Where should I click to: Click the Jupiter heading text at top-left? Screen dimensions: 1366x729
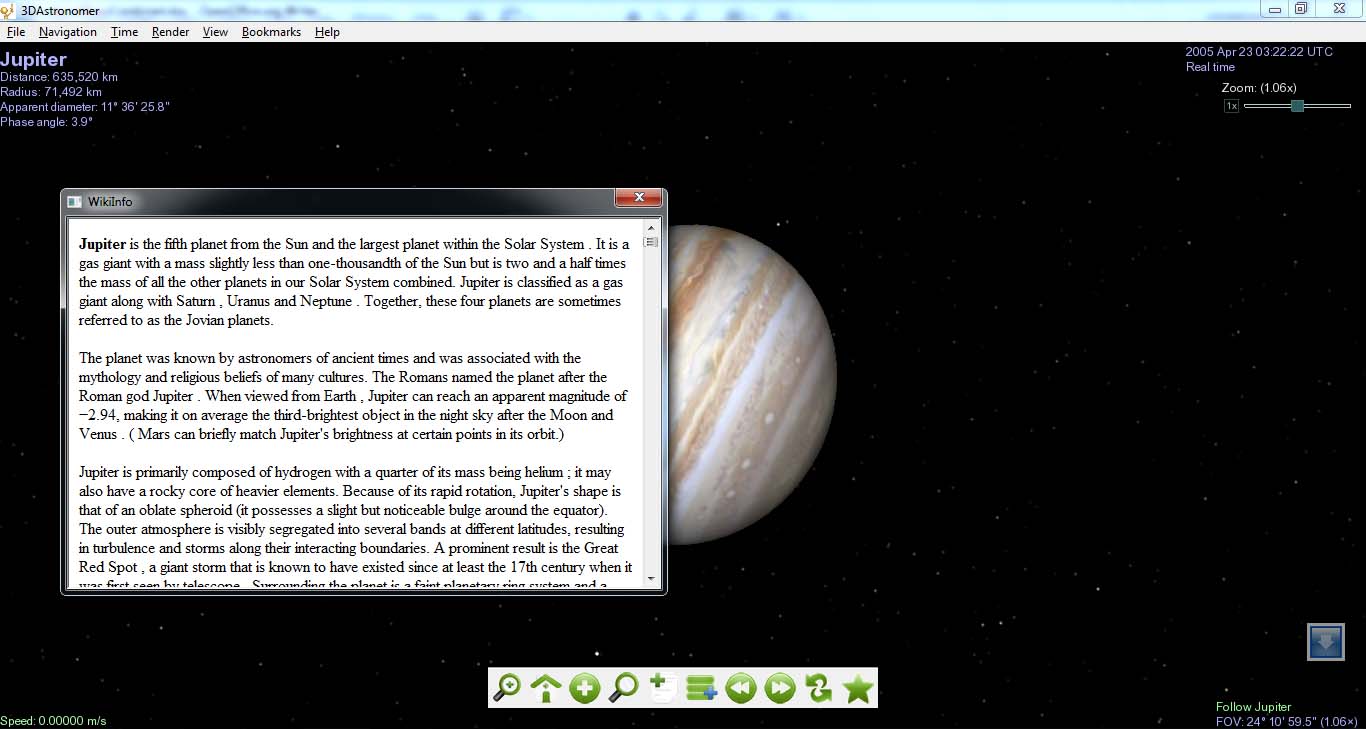point(33,59)
